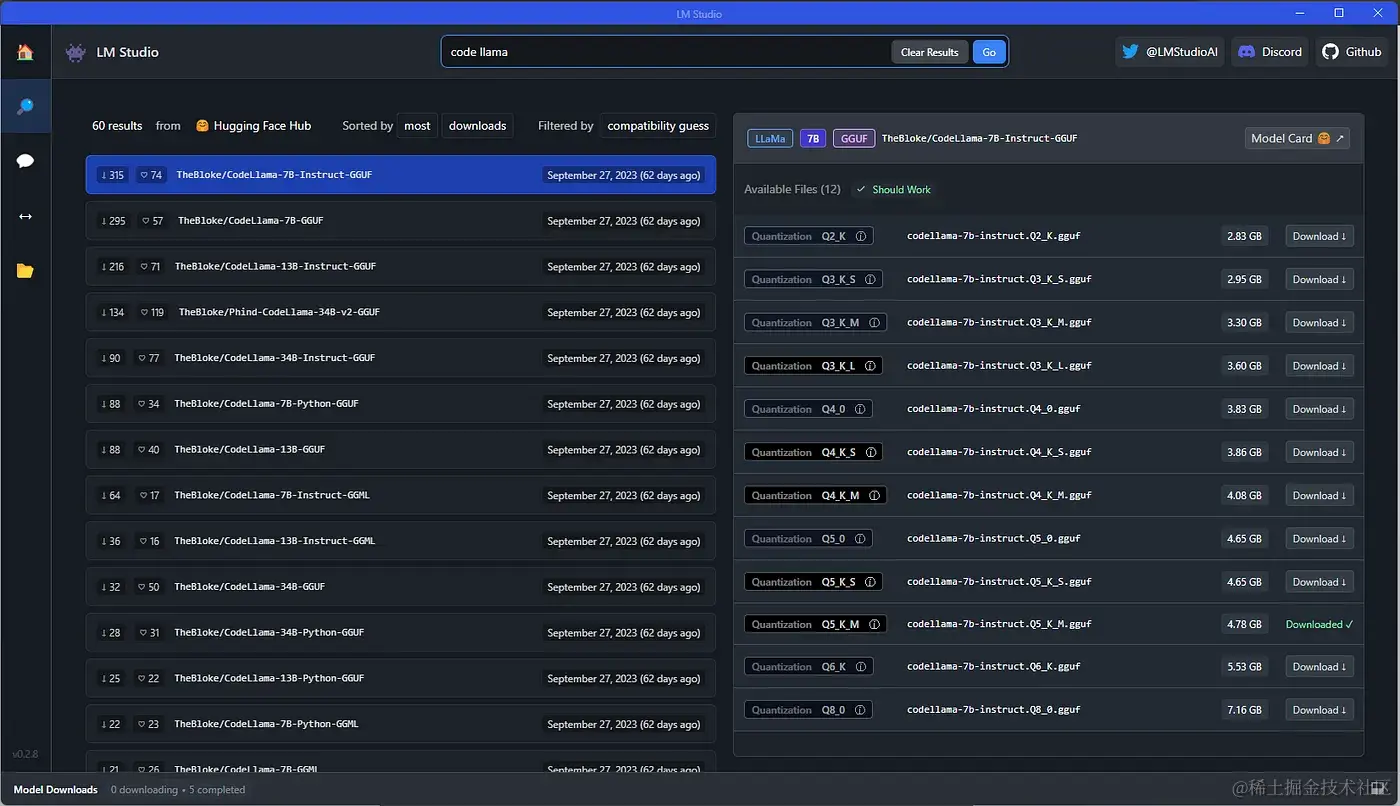This screenshot has width=1400, height=806.
Task: Download the Q5_K_S.gguf file
Action: [1319, 582]
